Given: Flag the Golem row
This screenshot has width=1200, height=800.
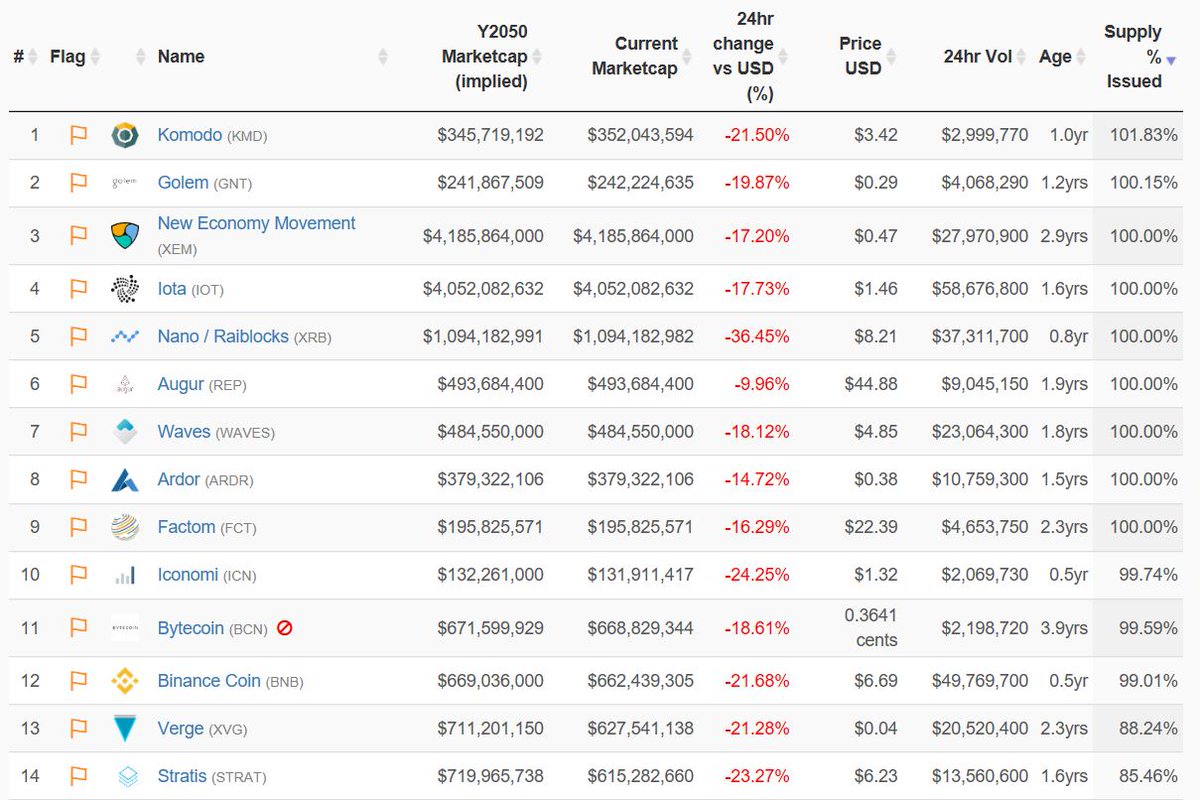Looking at the screenshot, I should pos(78,183).
